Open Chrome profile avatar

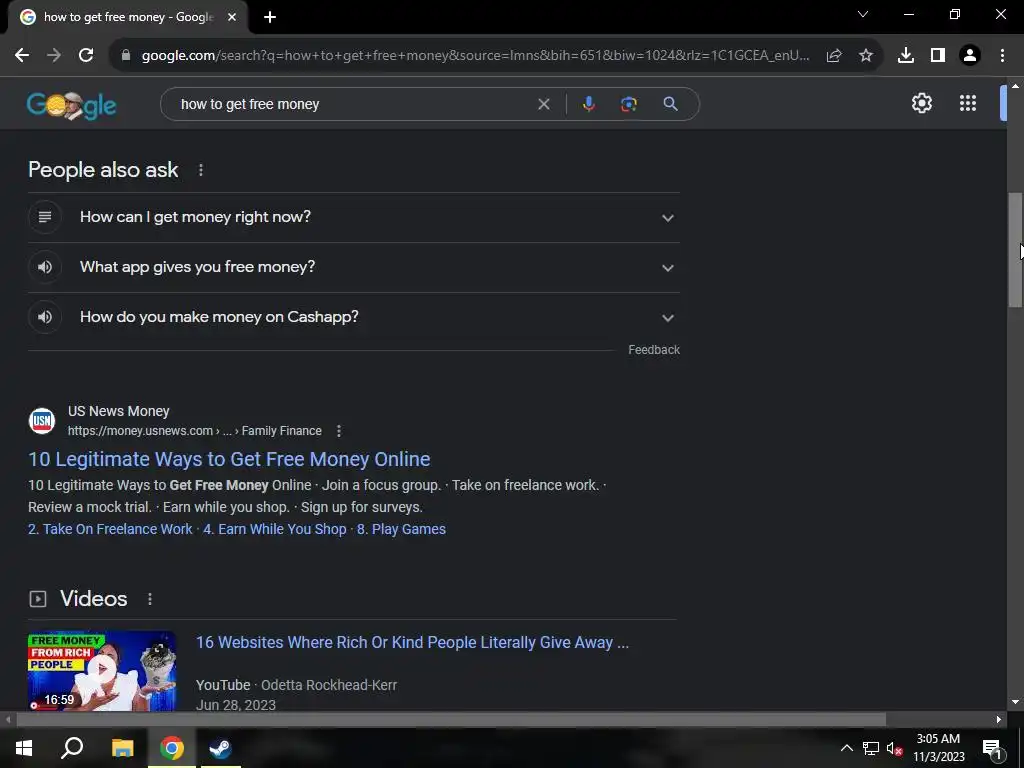(970, 56)
